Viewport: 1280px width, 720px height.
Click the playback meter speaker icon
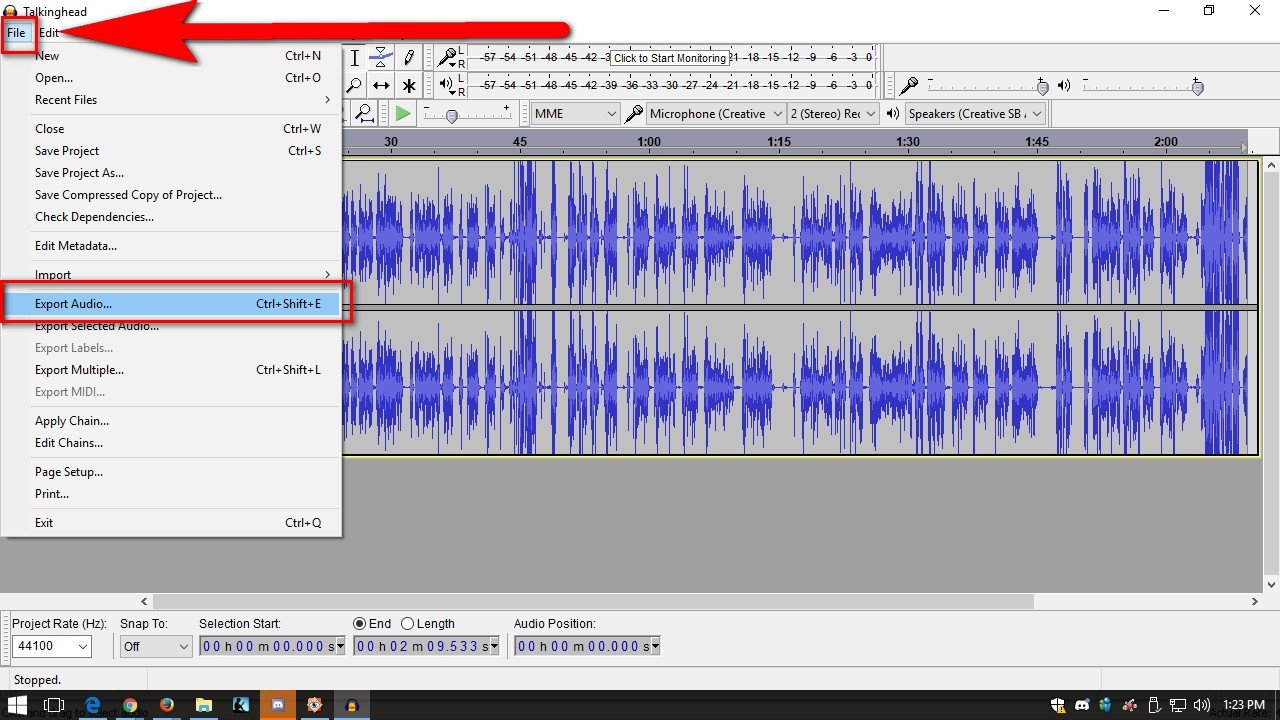point(447,85)
